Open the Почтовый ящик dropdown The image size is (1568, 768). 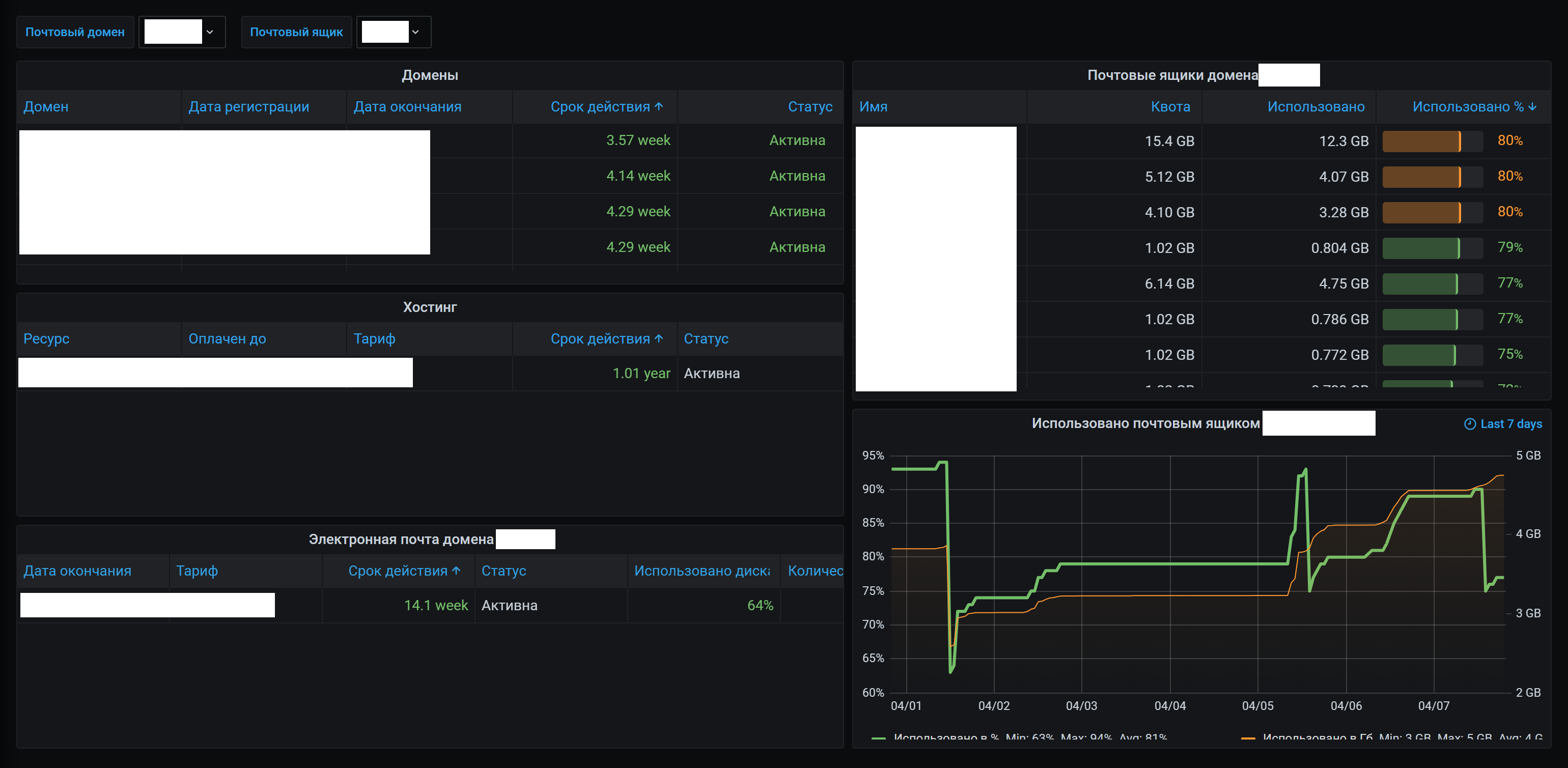415,32
